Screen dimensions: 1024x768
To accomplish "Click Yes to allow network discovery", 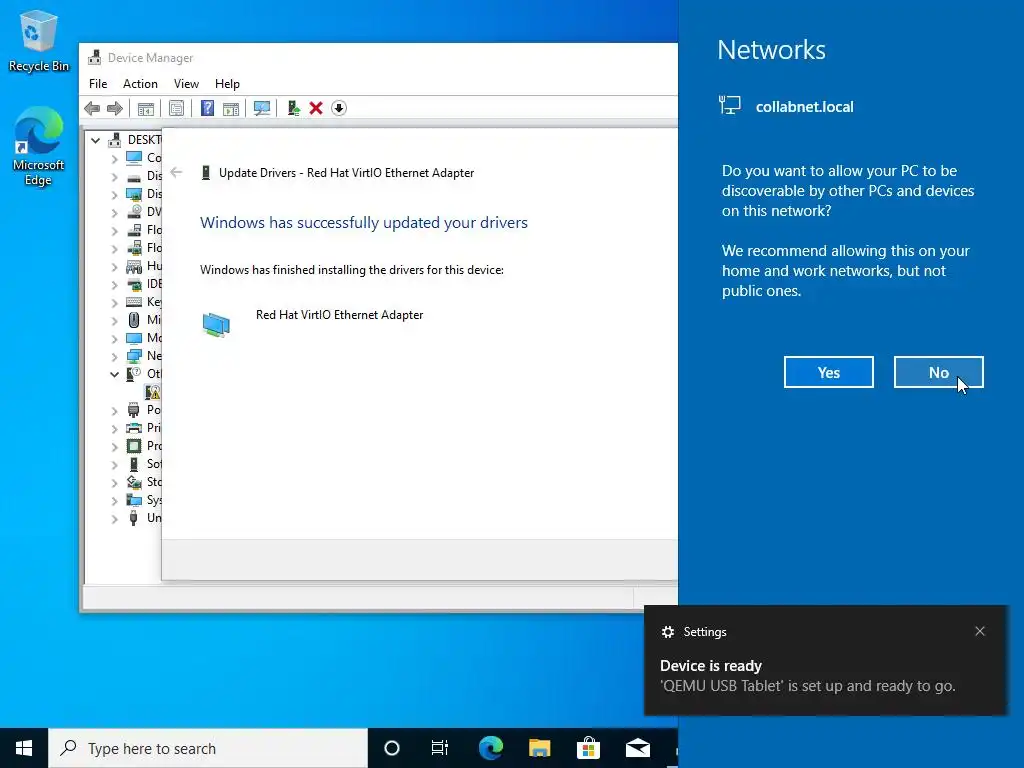I will (x=829, y=372).
